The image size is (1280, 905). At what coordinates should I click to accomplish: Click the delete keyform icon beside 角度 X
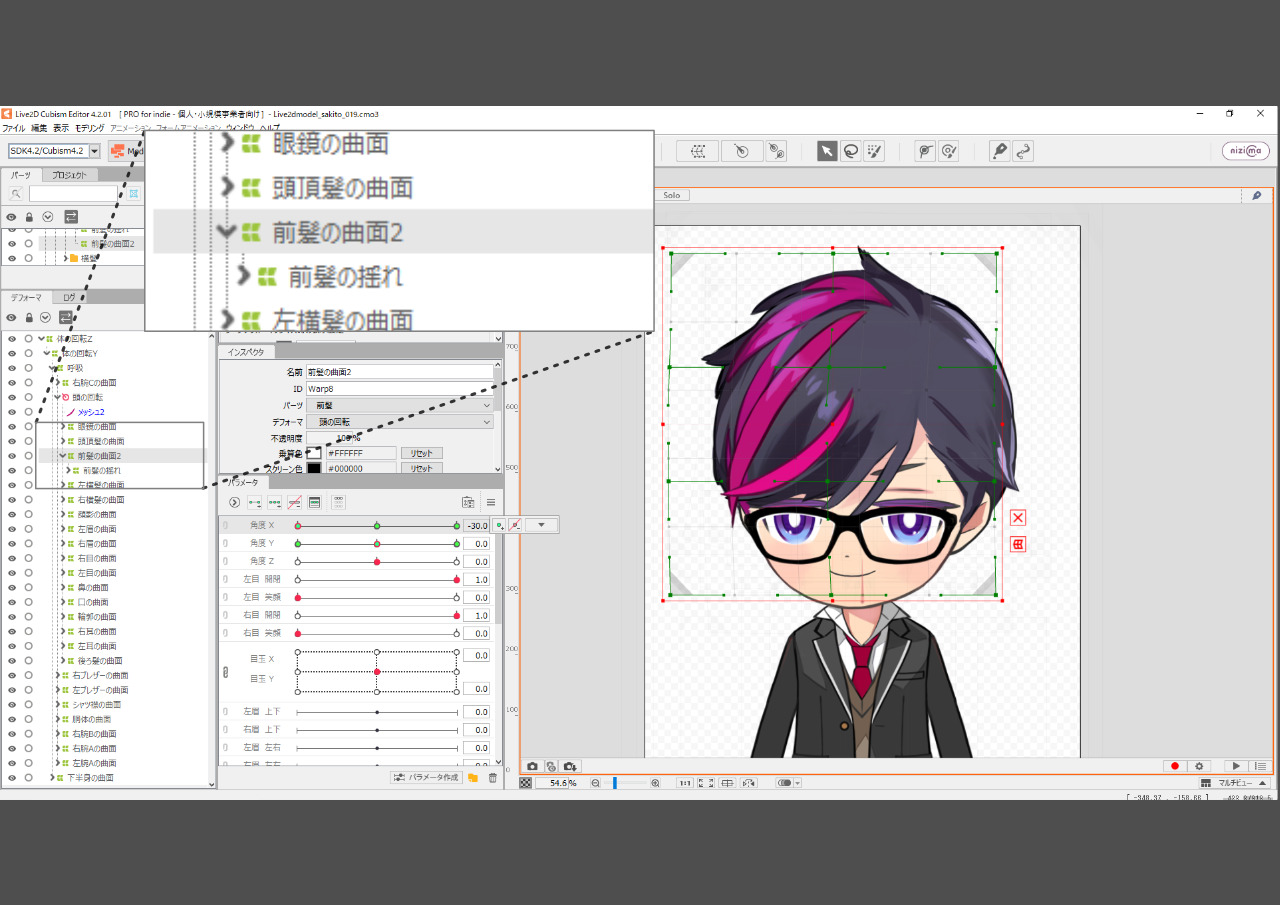point(514,525)
